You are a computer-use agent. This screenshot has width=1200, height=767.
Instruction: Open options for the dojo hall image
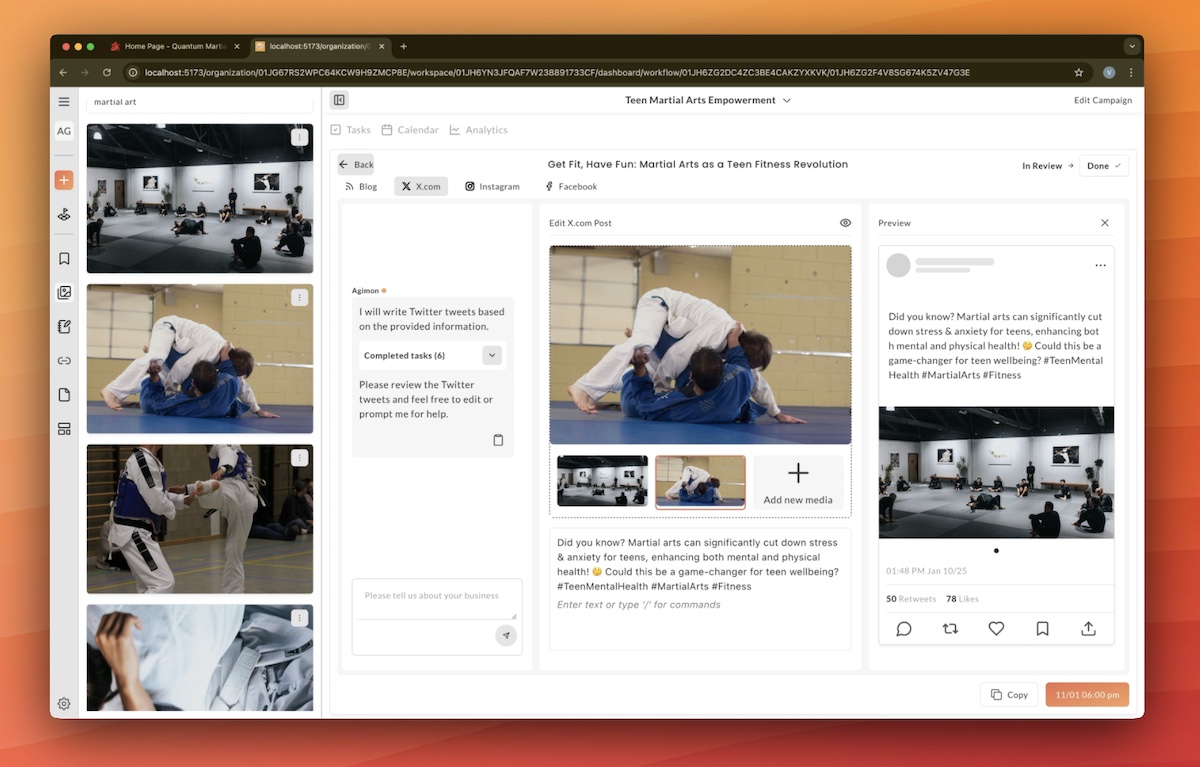pyautogui.click(x=299, y=137)
